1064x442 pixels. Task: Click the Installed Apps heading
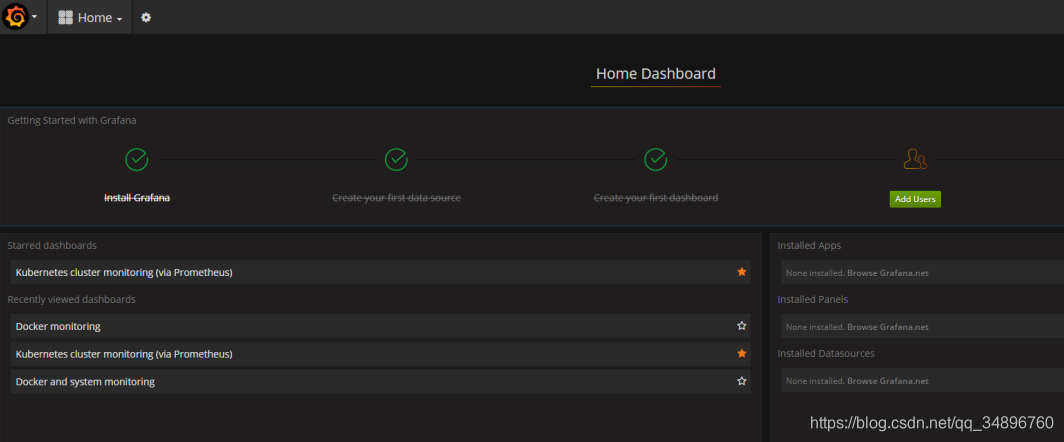click(x=809, y=245)
